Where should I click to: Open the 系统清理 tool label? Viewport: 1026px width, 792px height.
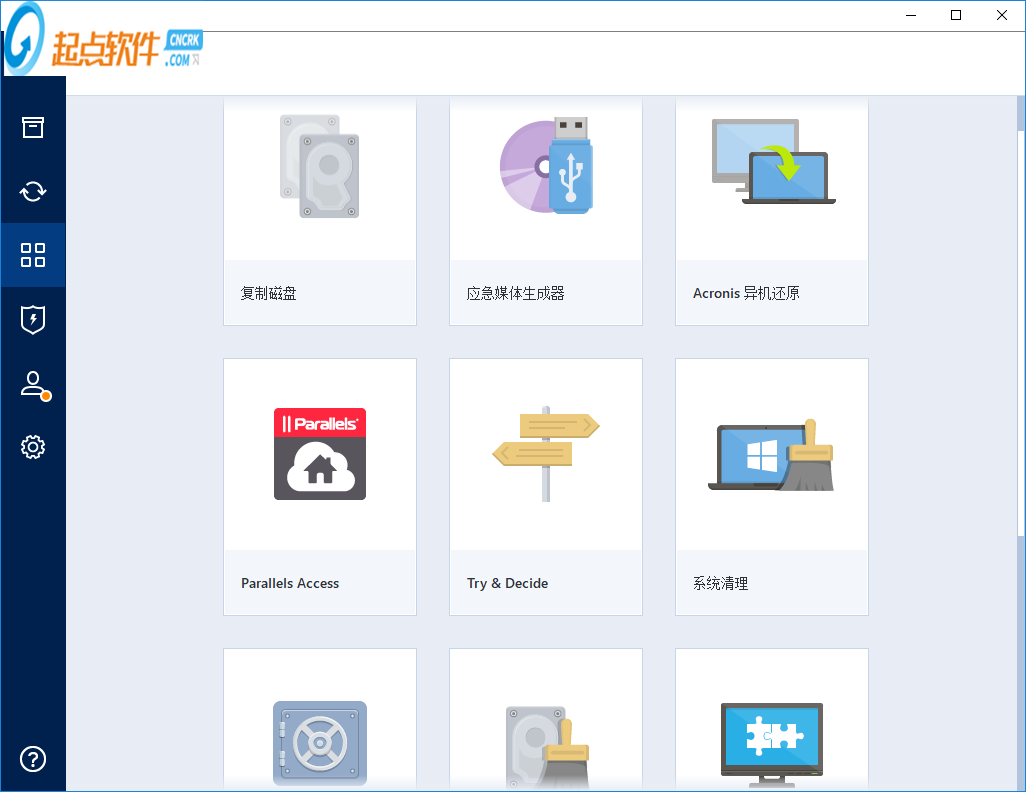click(x=720, y=583)
